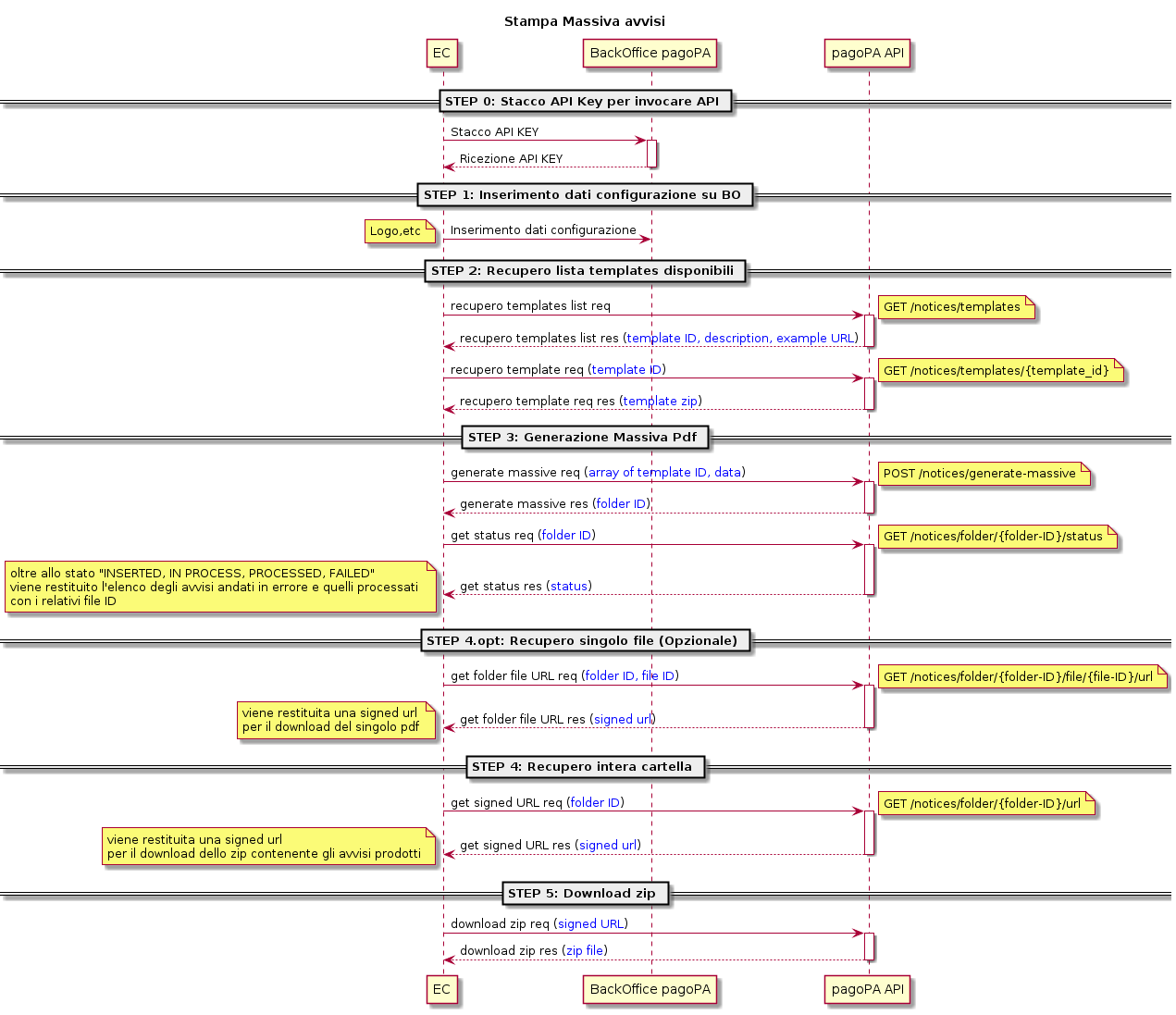Viewport: 1176px width, 1015px height.
Task: Select the note about INSERTED, IN PROCESS states
Action: pos(218,588)
